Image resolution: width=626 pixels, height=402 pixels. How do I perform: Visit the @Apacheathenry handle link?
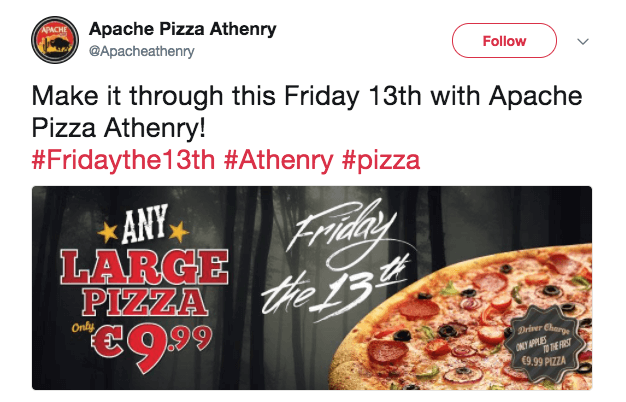(x=142, y=51)
